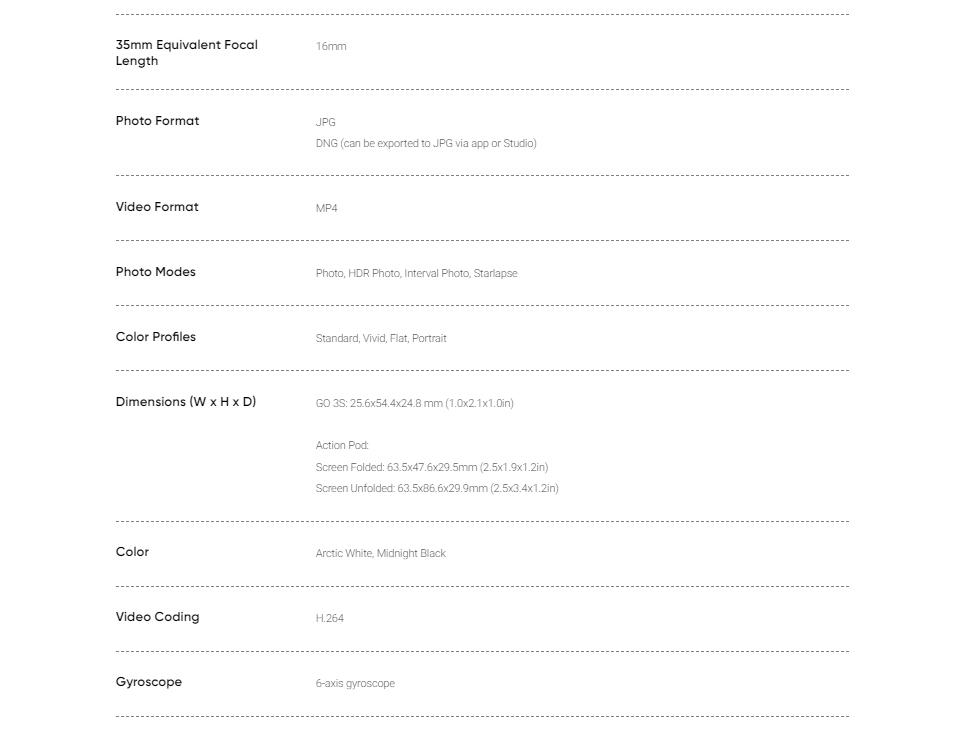
Task: Click the Arctic White, Midnight Black value
Action: pos(381,553)
